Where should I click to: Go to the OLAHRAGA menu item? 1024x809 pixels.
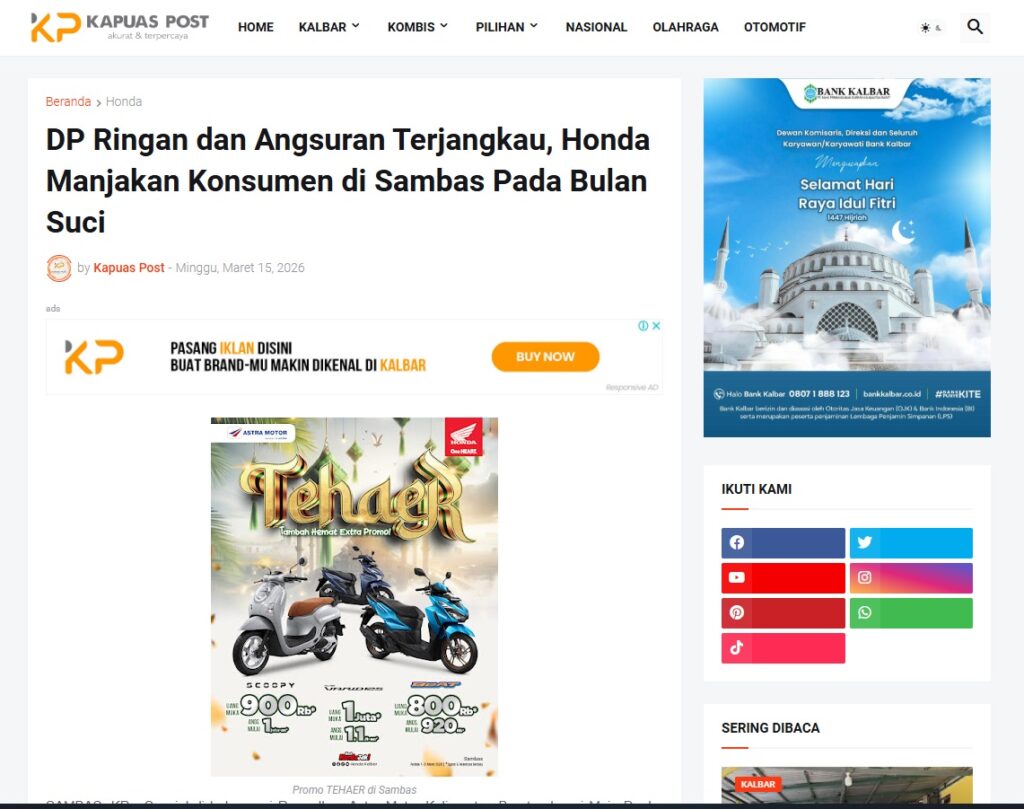coord(685,27)
